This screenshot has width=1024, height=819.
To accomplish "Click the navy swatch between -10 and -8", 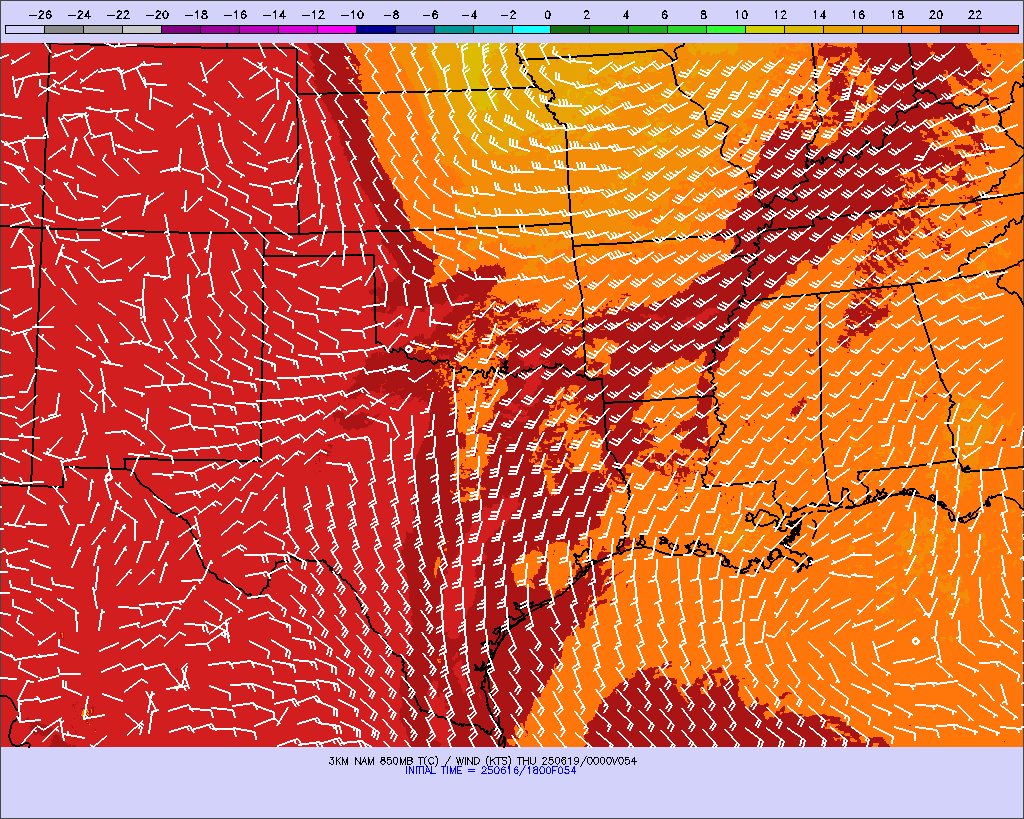I will 376,29.
